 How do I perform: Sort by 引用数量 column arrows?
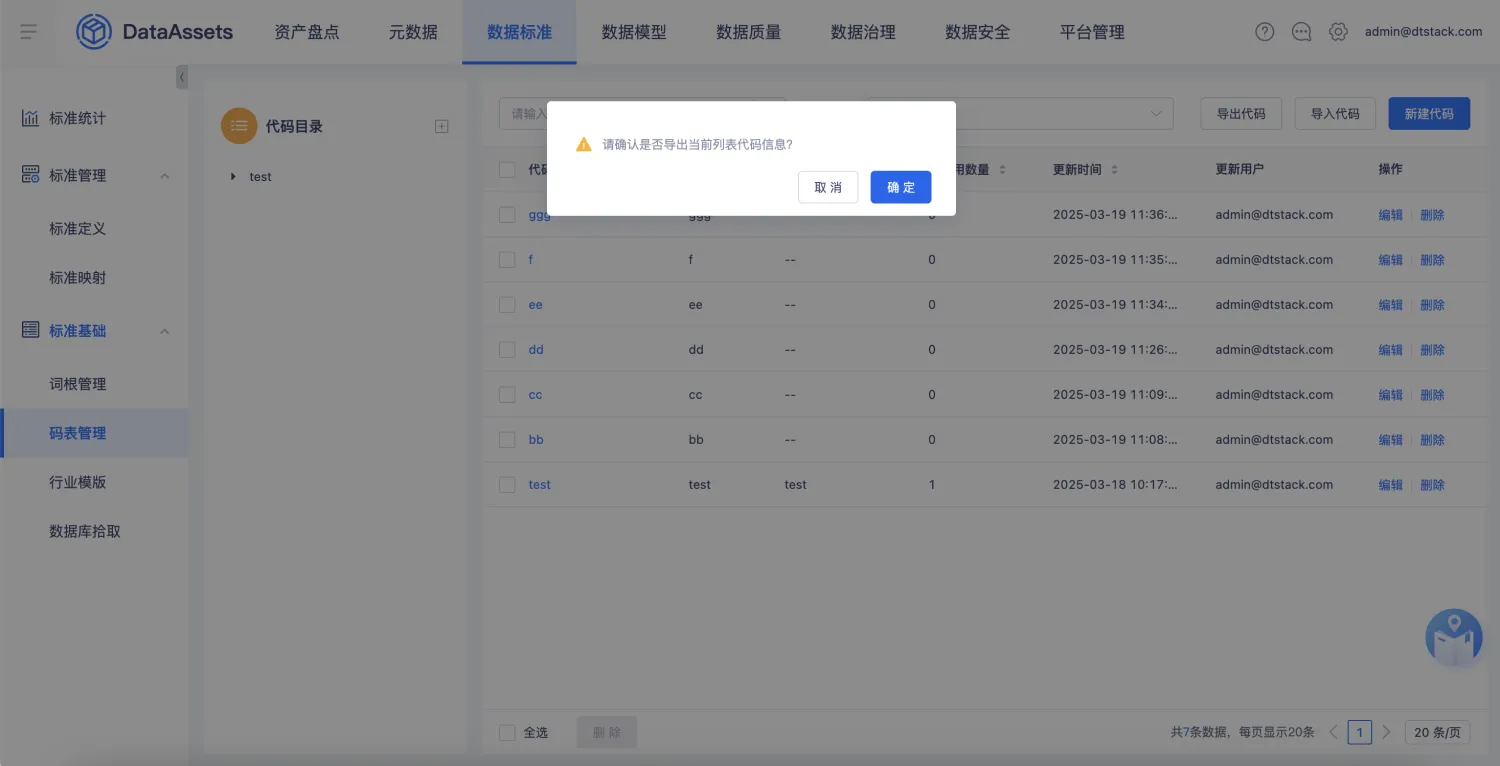point(1002,170)
